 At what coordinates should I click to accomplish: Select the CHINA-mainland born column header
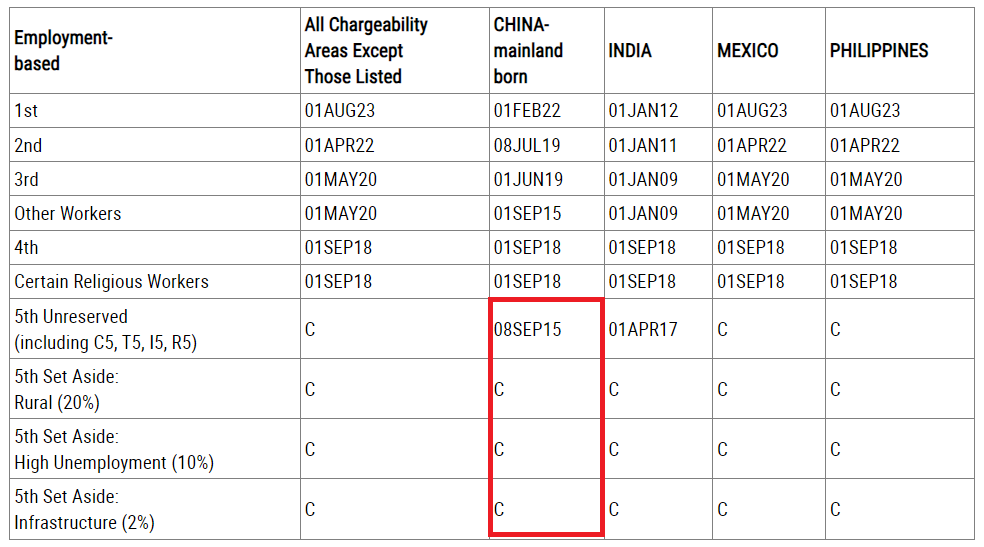(547, 51)
